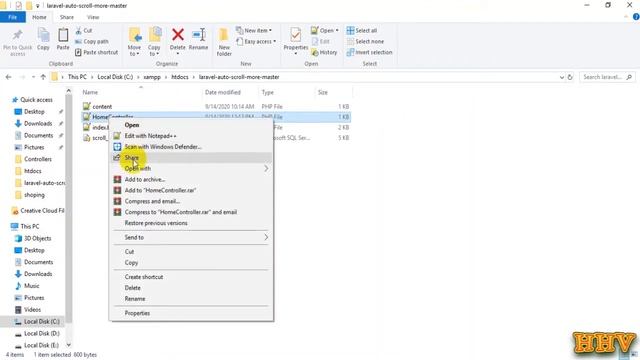Click Copy path in Clipboard group

tap(92, 42)
